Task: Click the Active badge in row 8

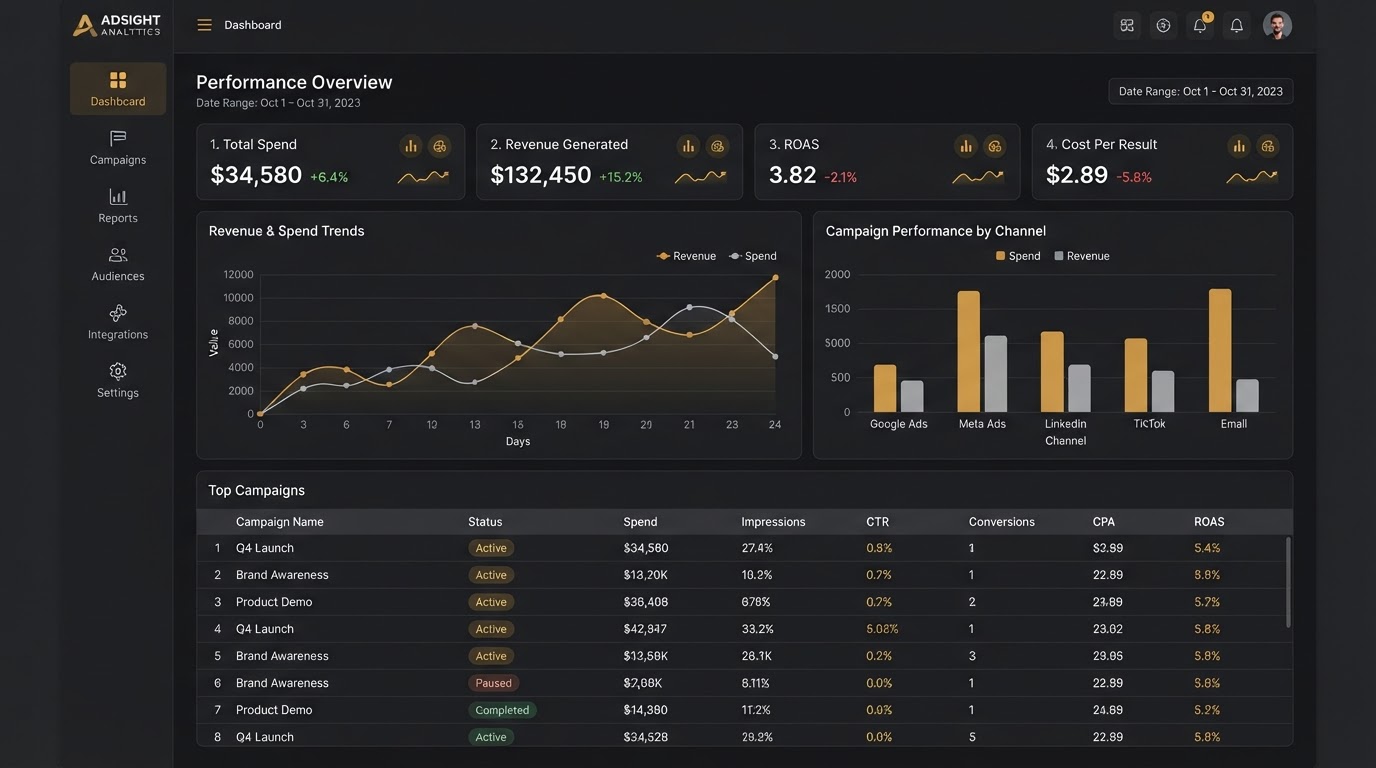Action: [491, 737]
